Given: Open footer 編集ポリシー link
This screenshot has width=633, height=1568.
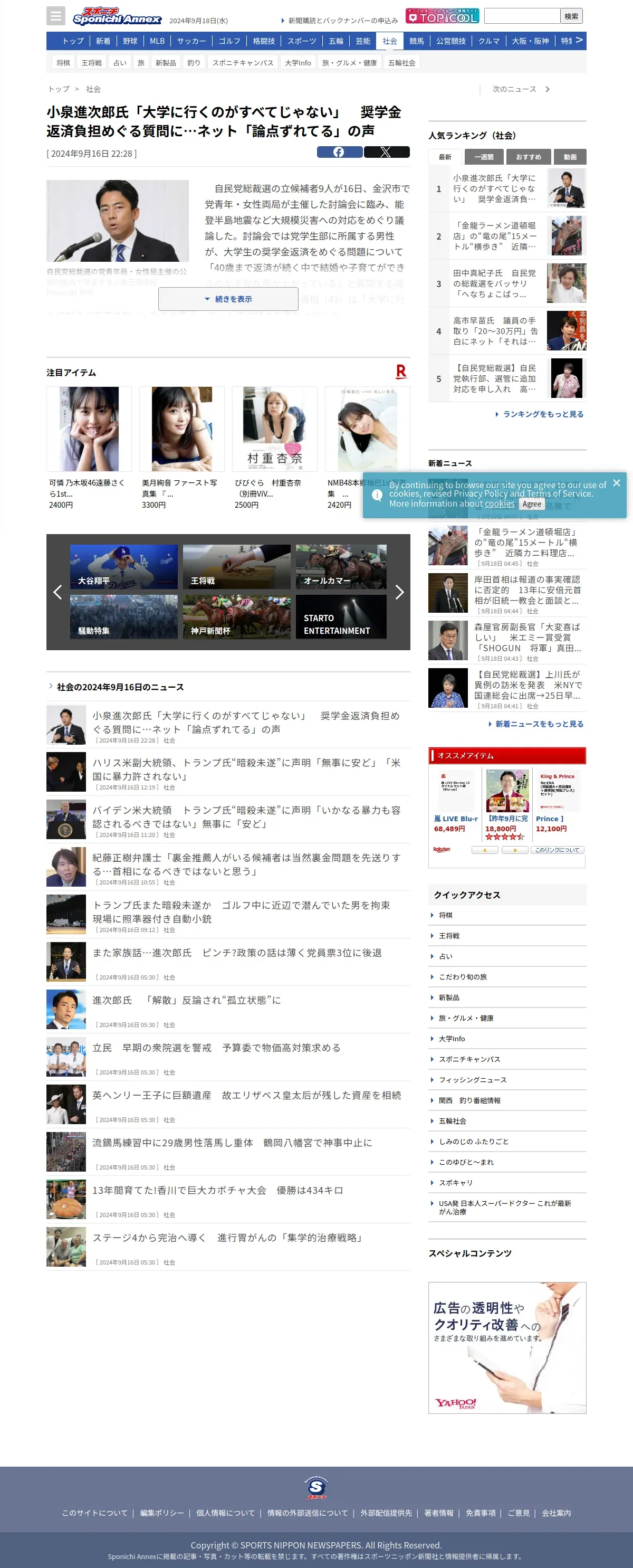Looking at the screenshot, I should (162, 1513).
